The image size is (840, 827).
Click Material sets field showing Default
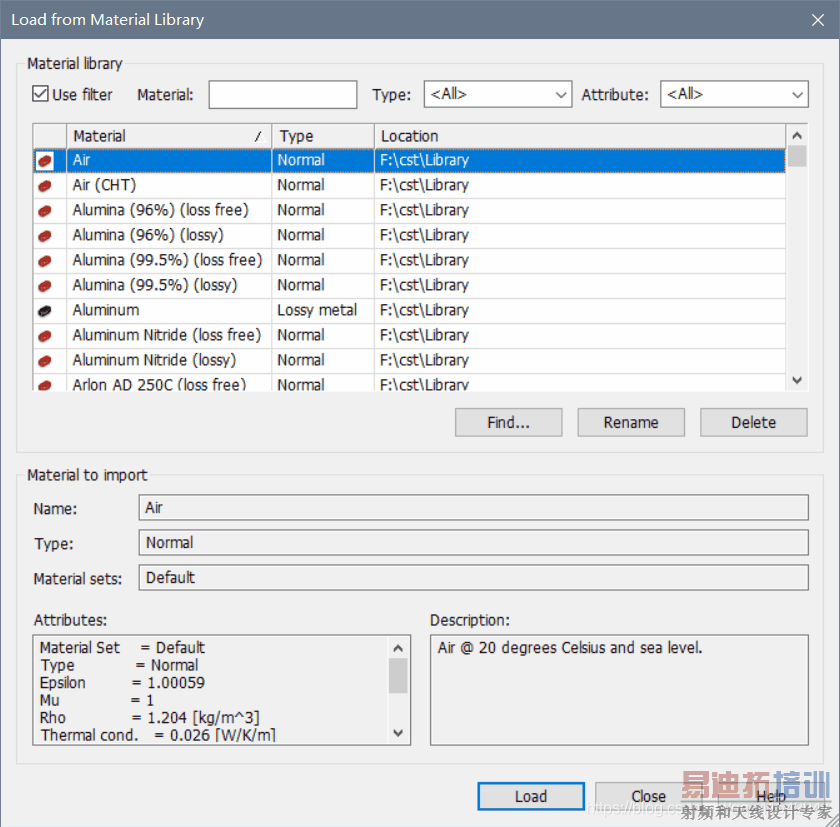coord(474,577)
